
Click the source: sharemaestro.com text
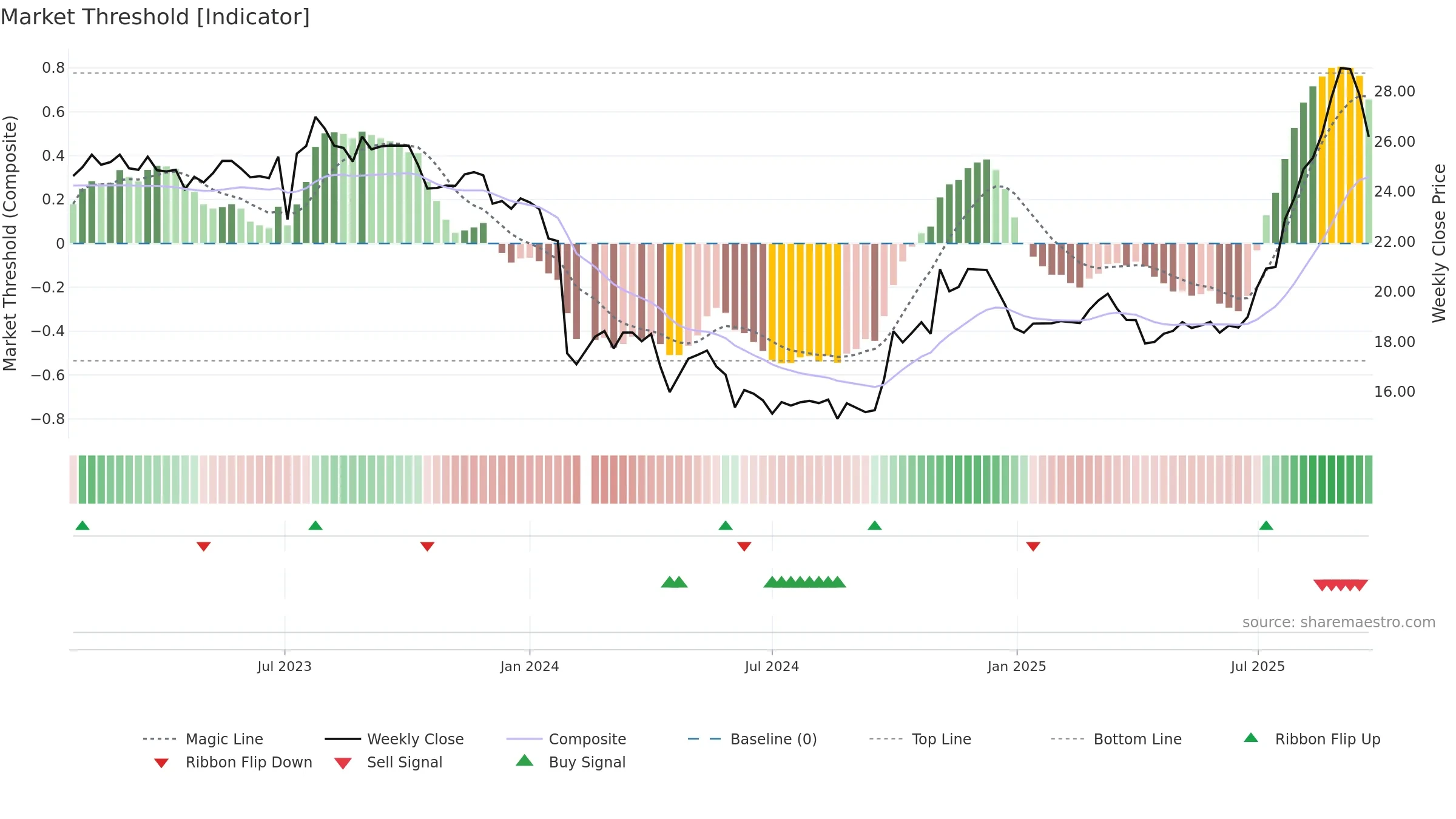coord(1339,622)
